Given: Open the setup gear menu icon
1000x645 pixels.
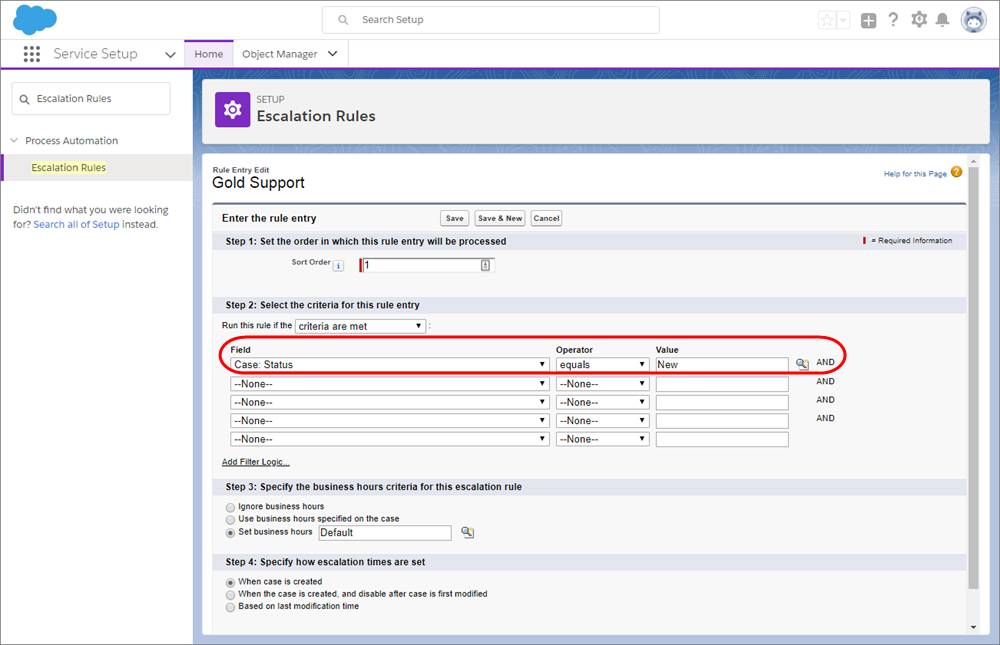Looking at the screenshot, I should (919, 20).
